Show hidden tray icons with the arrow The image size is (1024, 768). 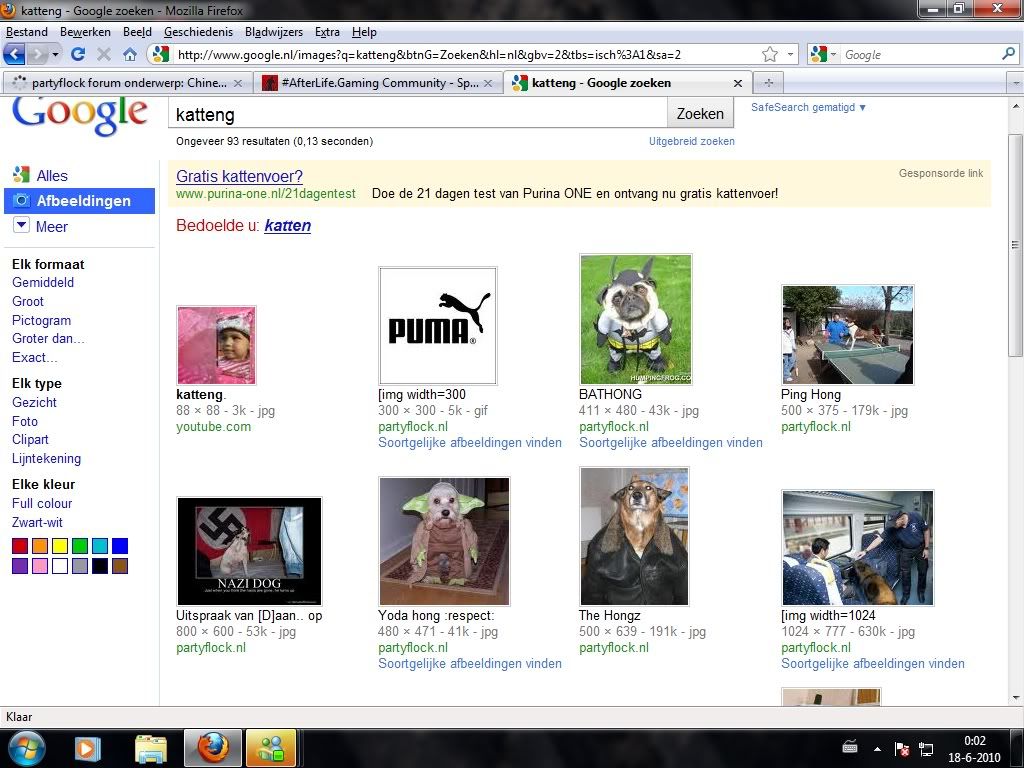877,748
